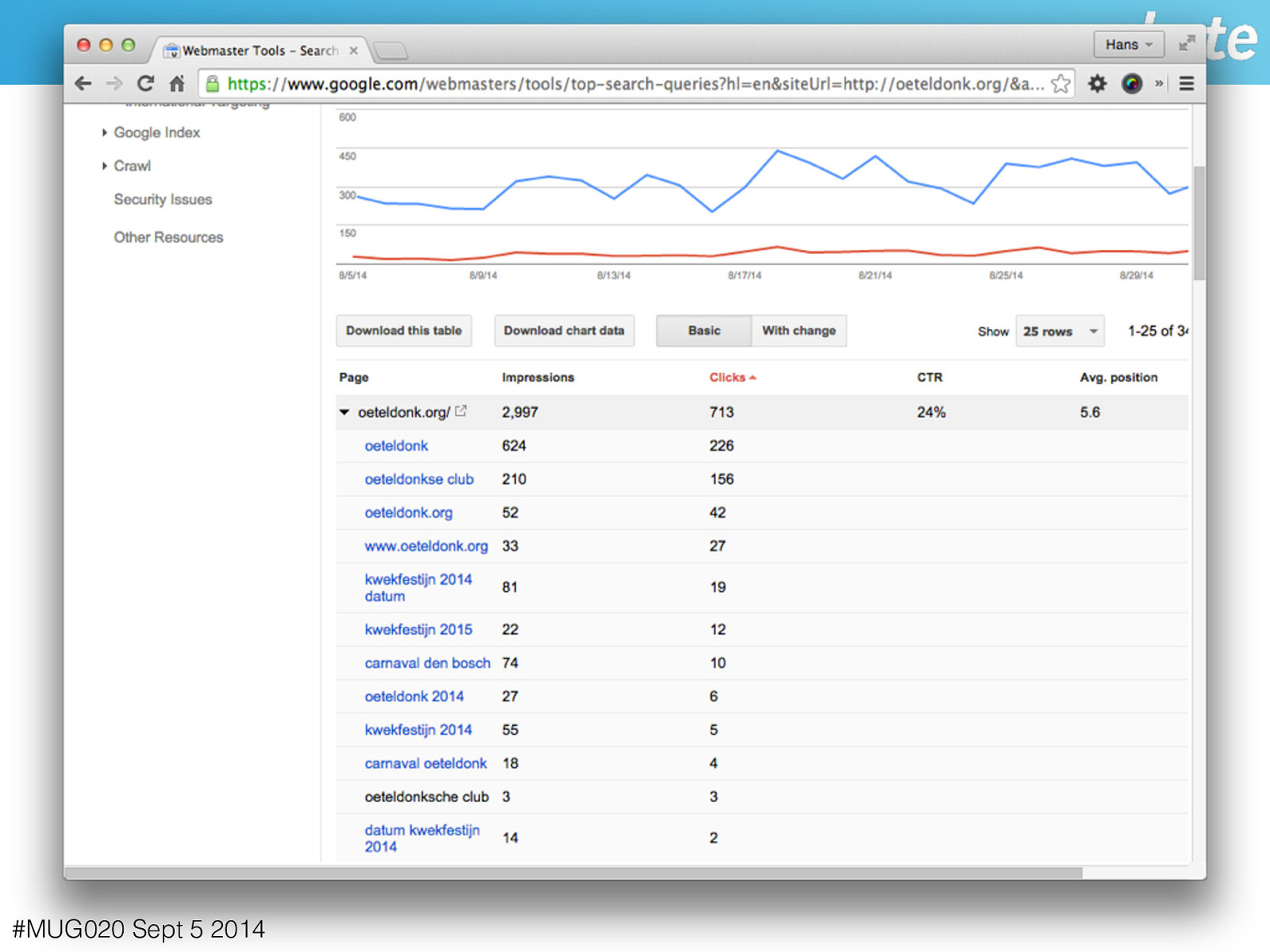
Task: Click the Download chart data button
Action: pos(564,331)
